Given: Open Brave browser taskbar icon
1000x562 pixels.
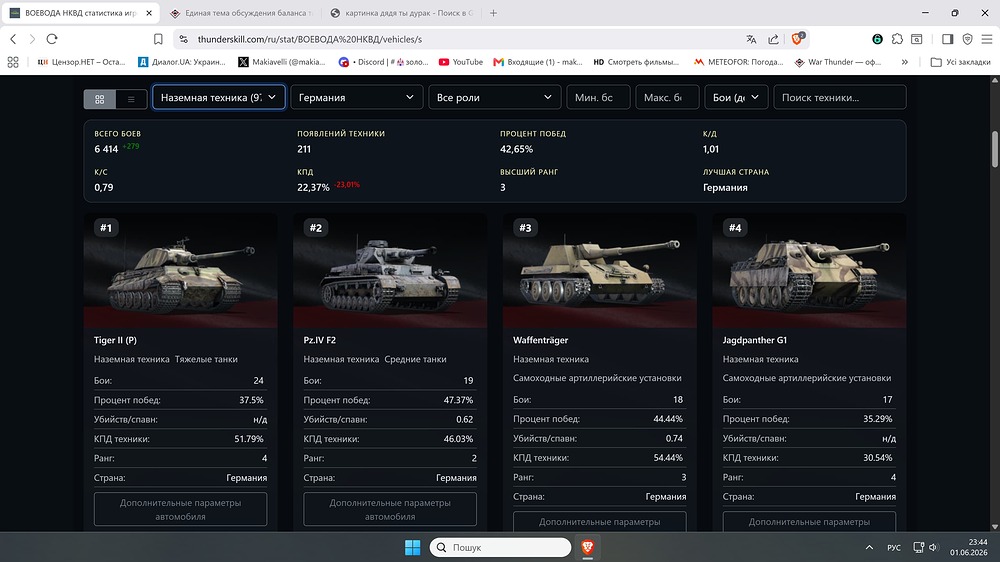Looking at the screenshot, I should click(x=587, y=547).
